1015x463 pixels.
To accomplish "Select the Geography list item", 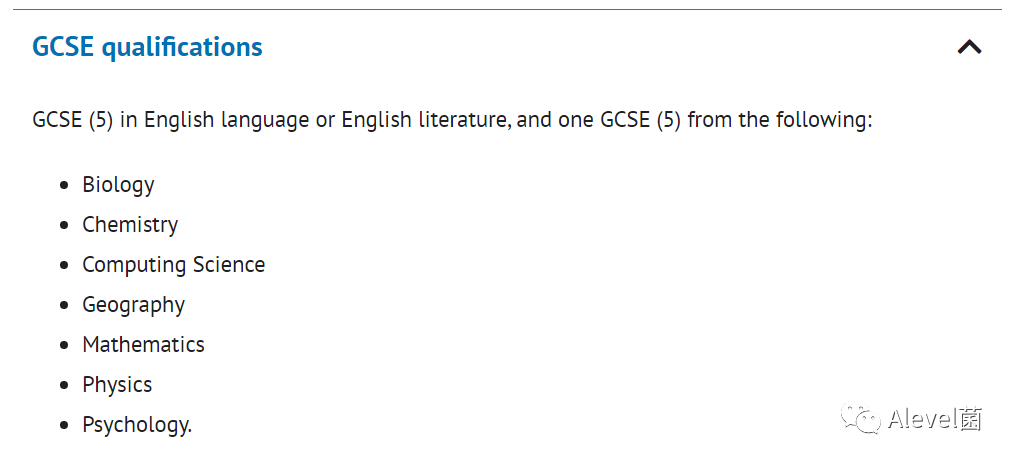I will 133,305.
